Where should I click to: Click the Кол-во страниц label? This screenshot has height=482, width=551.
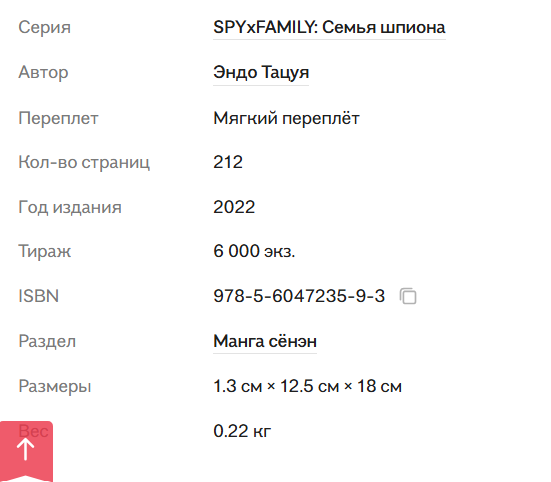[x=84, y=162]
